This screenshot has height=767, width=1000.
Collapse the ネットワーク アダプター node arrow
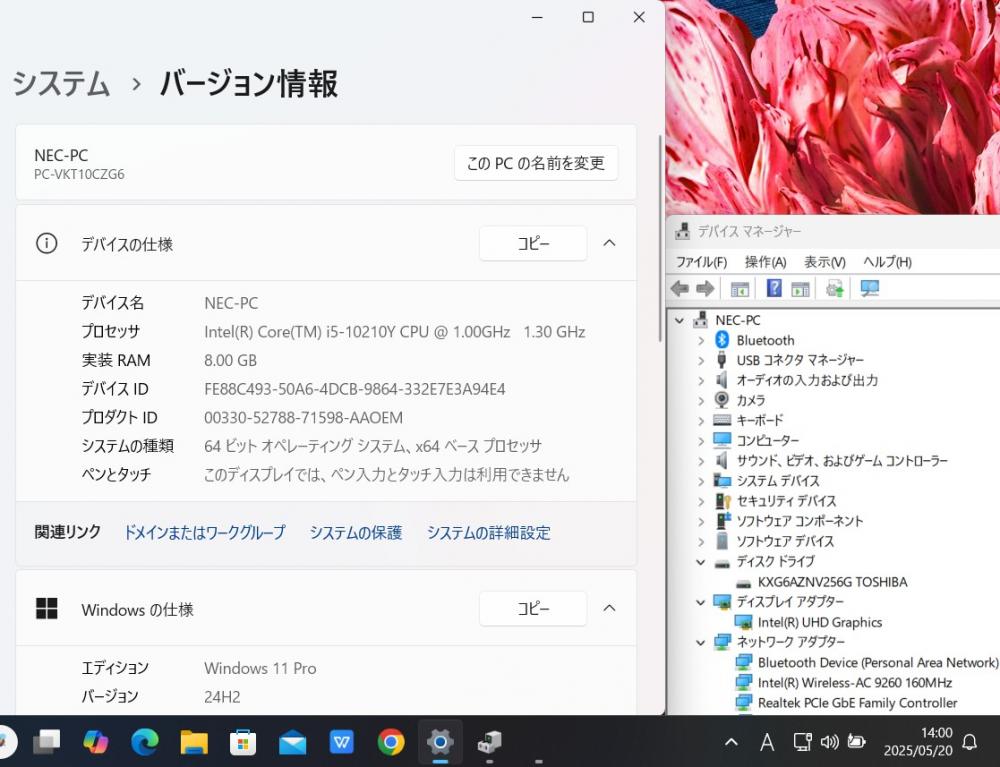701,642
